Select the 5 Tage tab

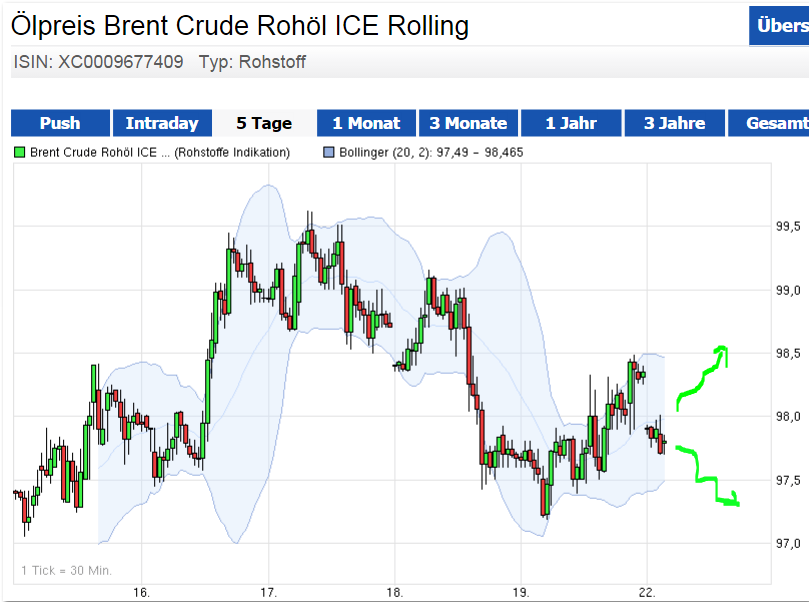tap(264, 123)
